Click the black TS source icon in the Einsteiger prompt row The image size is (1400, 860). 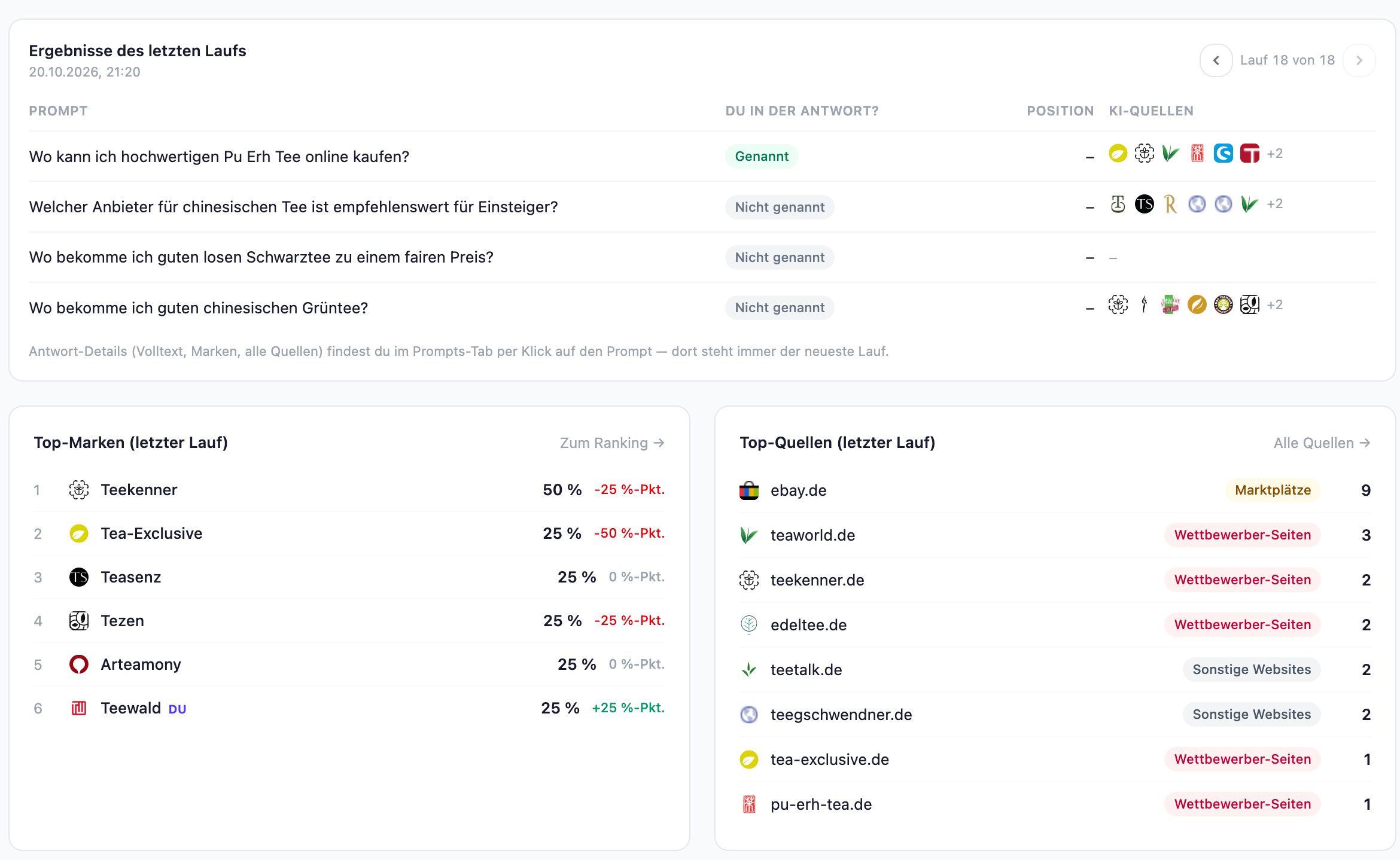1144,205
